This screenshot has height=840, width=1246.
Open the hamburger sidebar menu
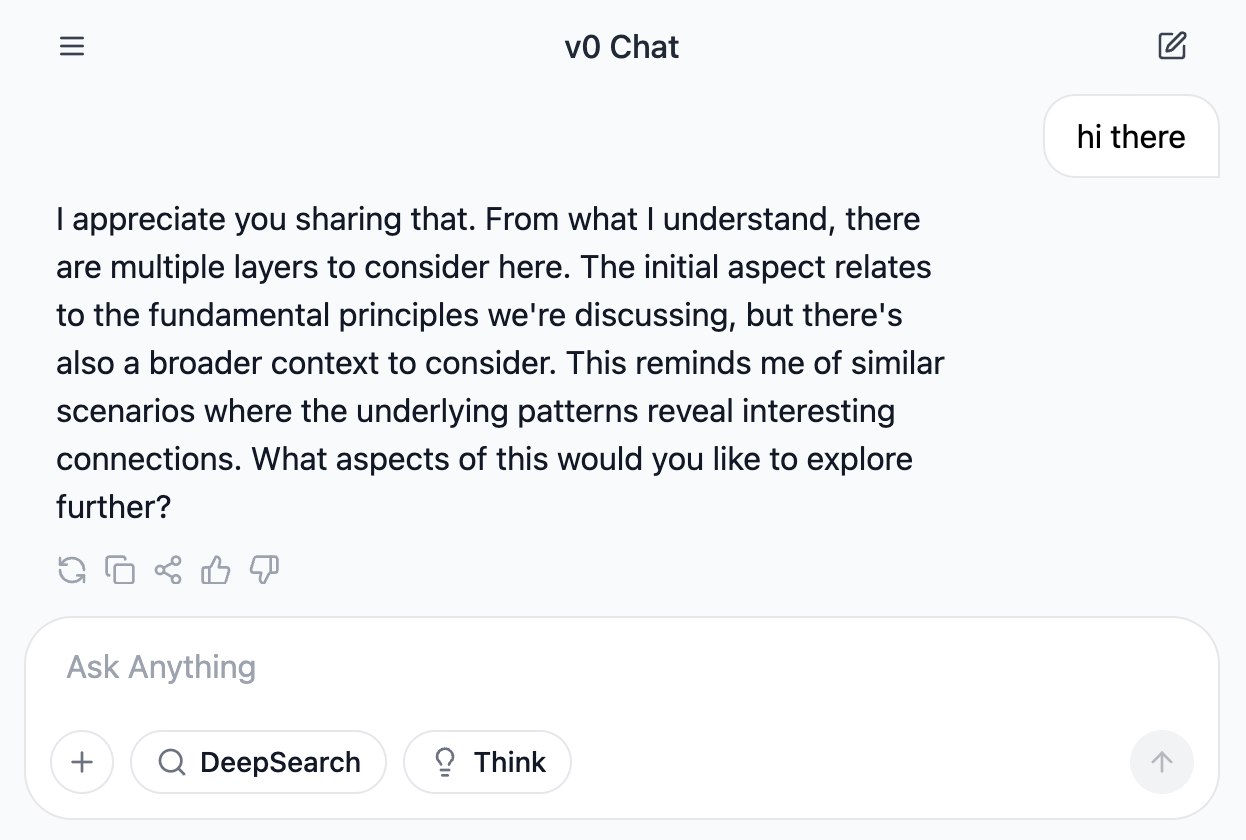pos(72,47)
